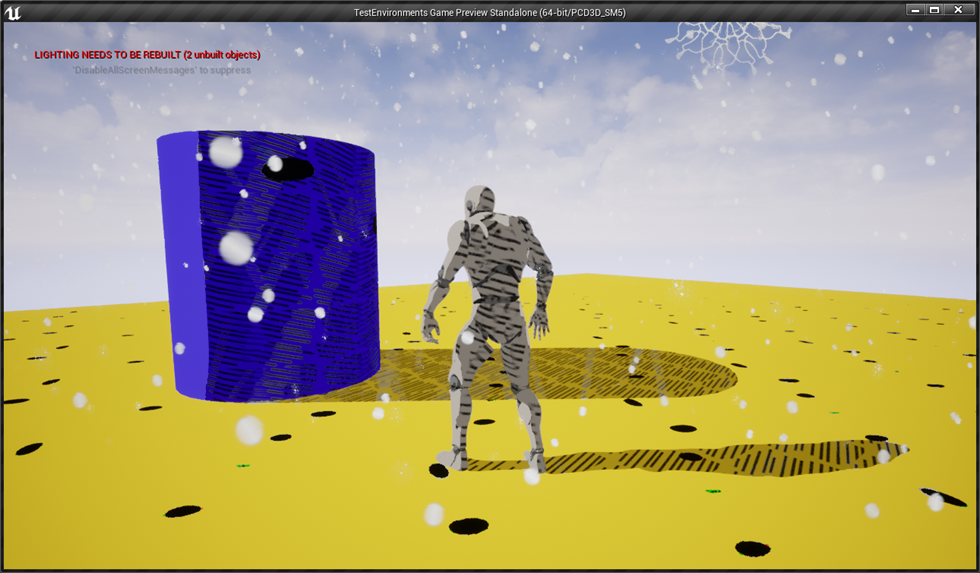Minimize the Game Preview window
The image size is (980, 573).
click(x=915, y=9)
